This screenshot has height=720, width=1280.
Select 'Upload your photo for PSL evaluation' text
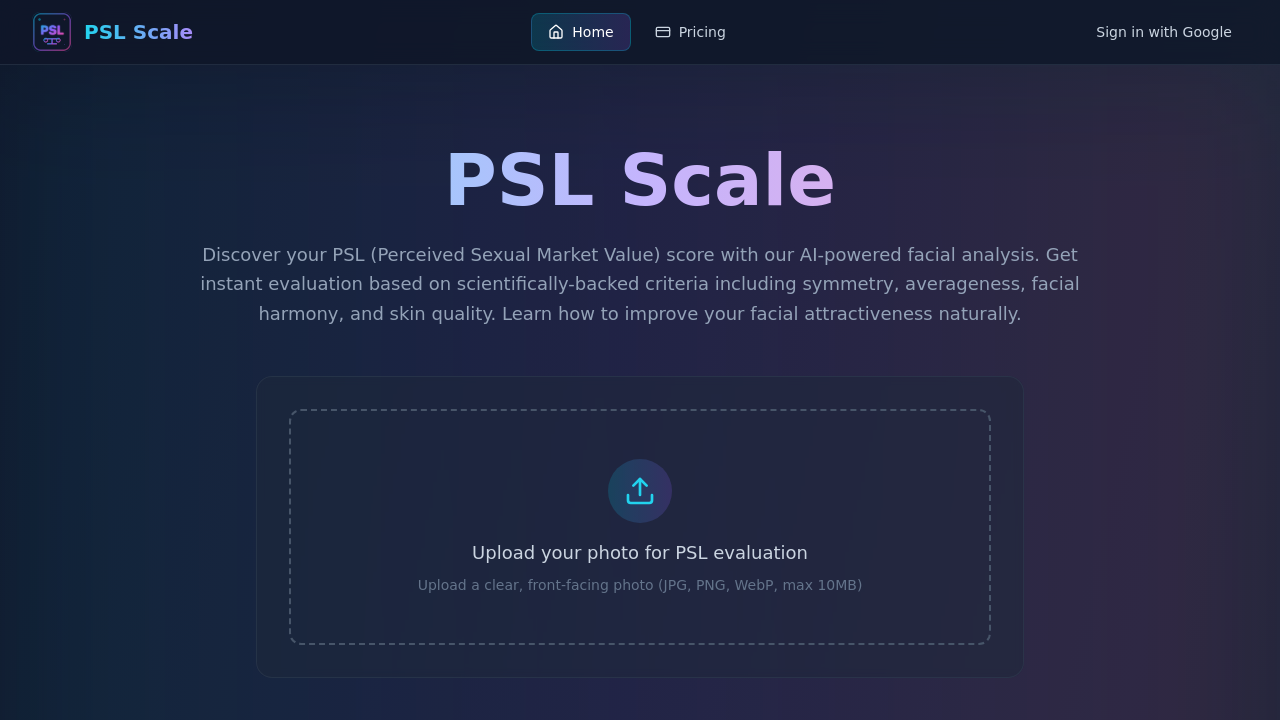pyautogui.click(x=639, y=552)
